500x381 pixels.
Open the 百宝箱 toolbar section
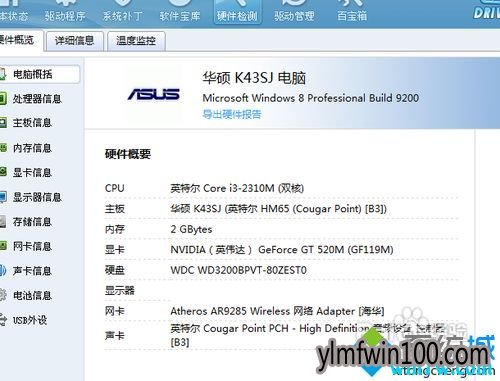352,12
